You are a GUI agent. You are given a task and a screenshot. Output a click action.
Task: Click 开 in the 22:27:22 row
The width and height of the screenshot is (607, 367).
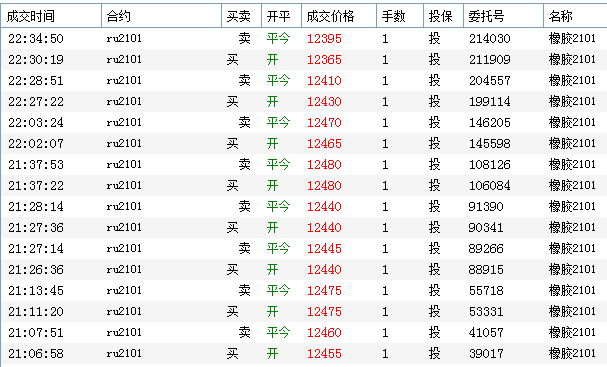point(272,102)
